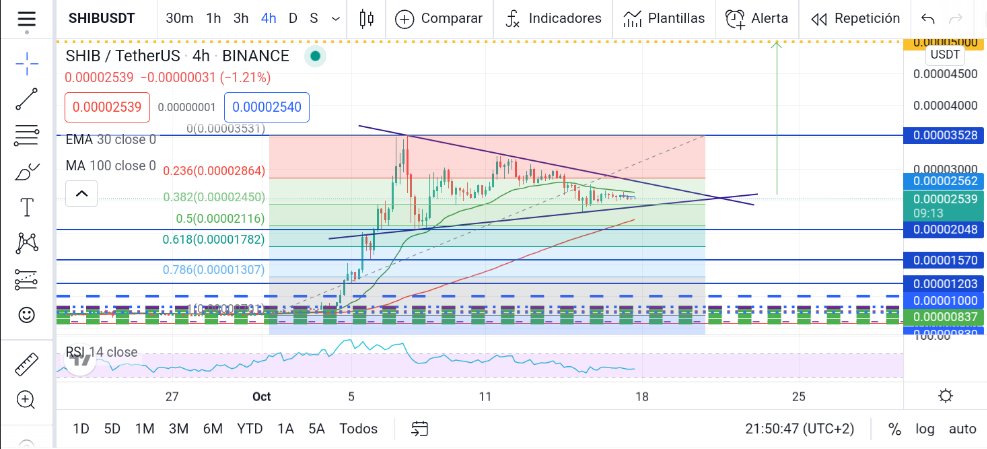987x449 pixels.
Task: Select the Text annotation tool
Action: (x=26, y=207)
